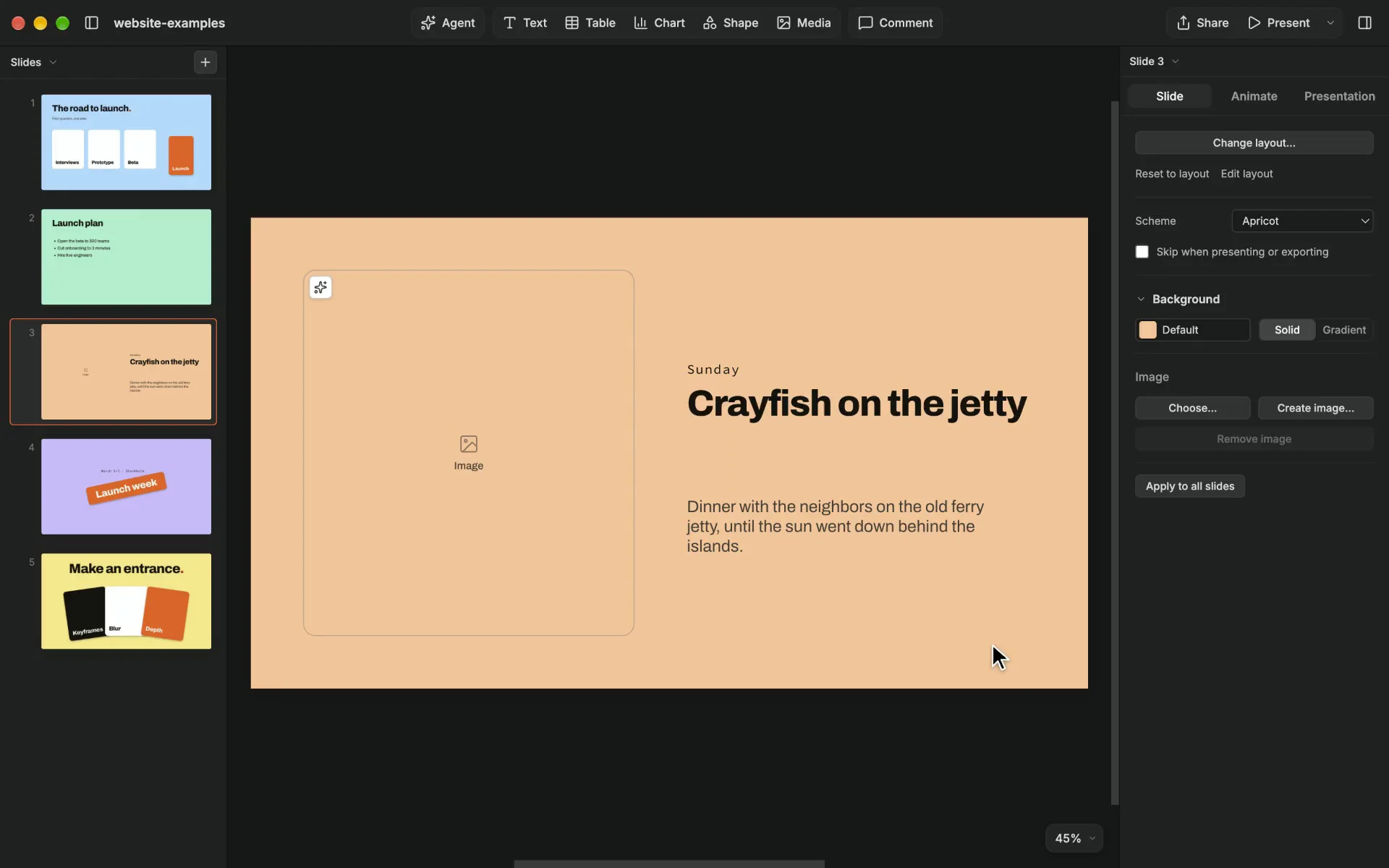Open the Media tool

(804, 22)
